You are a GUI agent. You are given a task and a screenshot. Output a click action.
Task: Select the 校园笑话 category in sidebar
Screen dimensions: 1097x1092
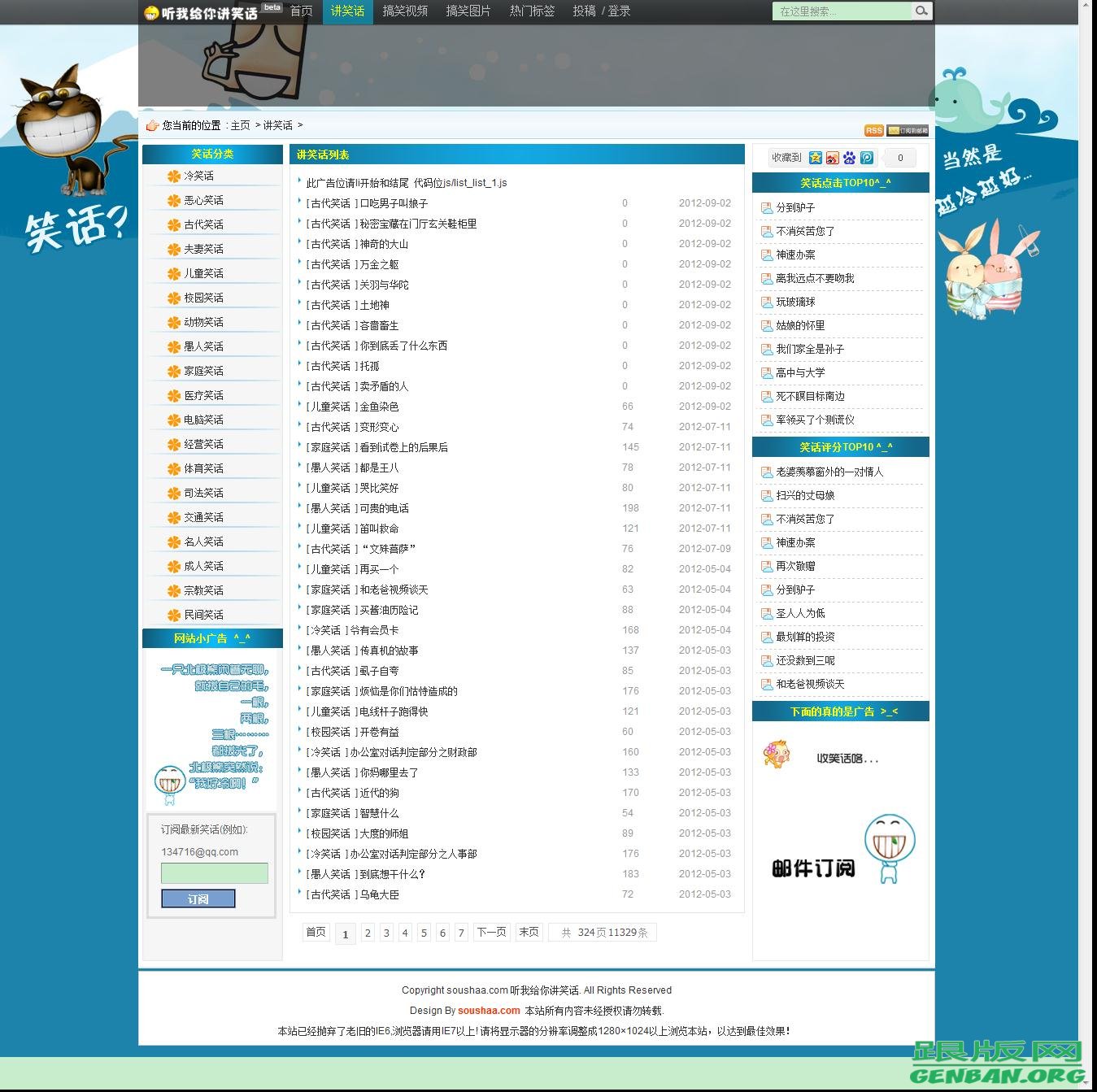(x=203, y=298)
